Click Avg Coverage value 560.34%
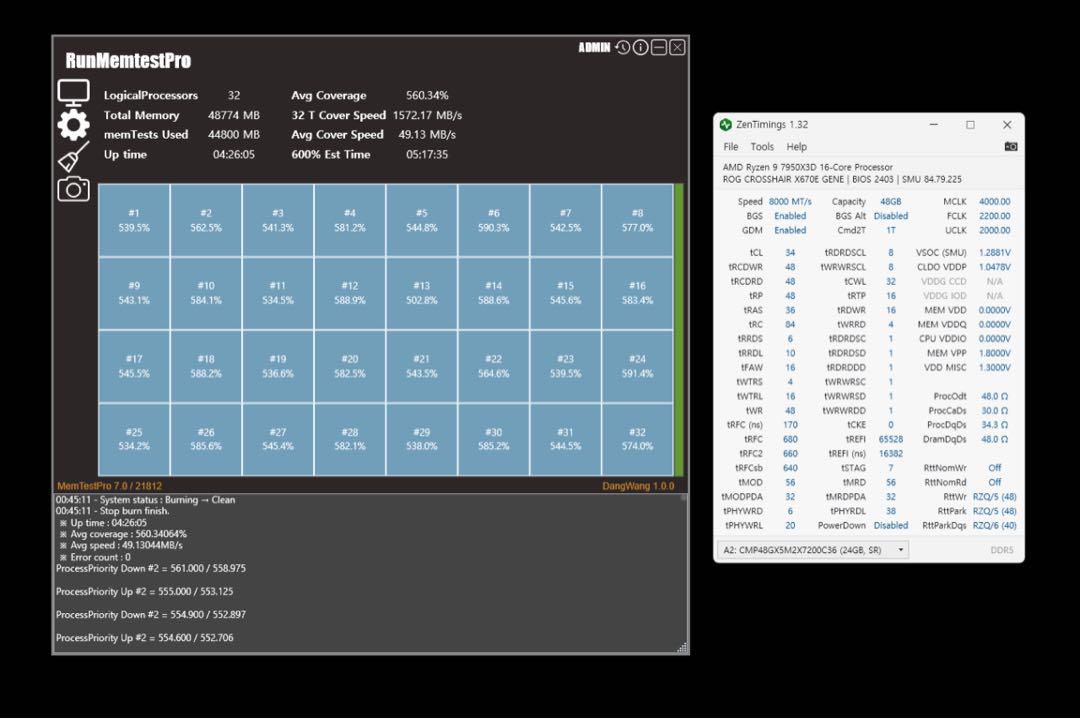This screenshot has height=719, width=1080. pyautogui.click(x=427, y=95)
